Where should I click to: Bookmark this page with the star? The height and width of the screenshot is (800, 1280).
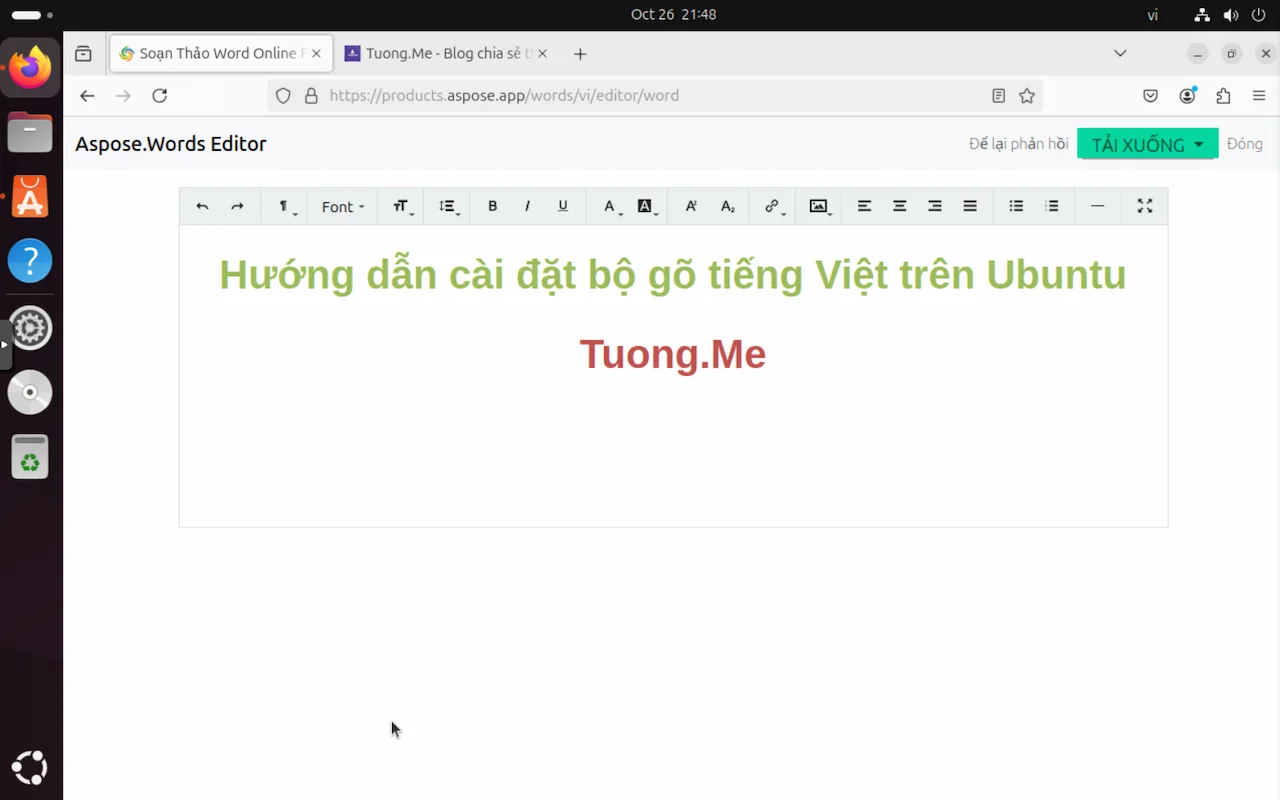[x=1026, y=96]
